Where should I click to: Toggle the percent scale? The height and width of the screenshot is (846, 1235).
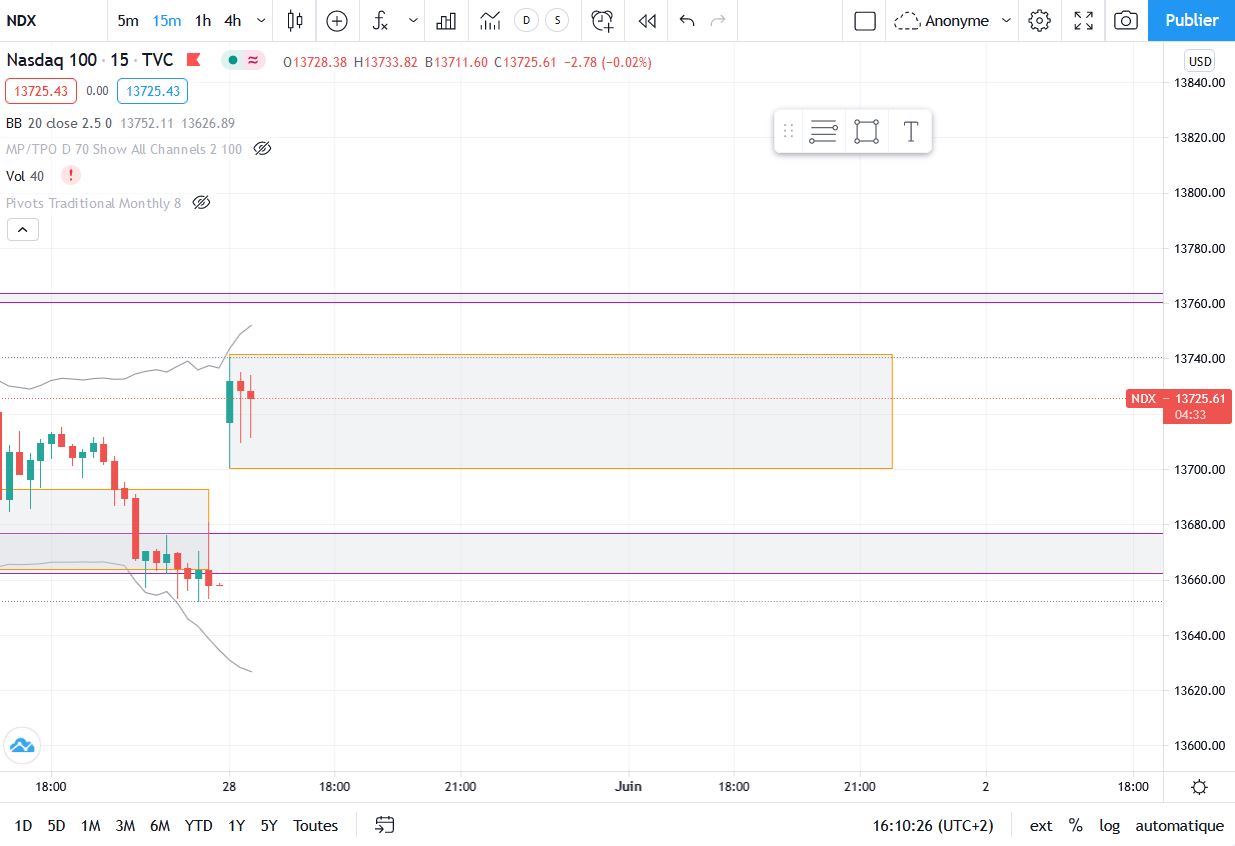click(x=1075, y=826)
